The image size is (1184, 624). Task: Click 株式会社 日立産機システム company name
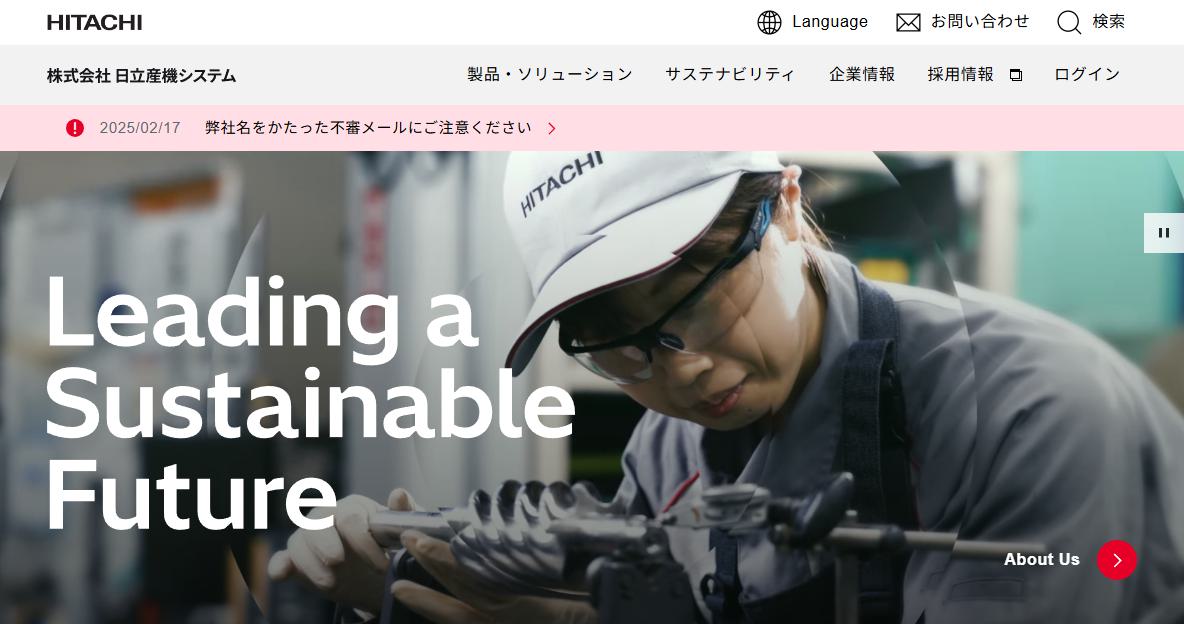141,76
